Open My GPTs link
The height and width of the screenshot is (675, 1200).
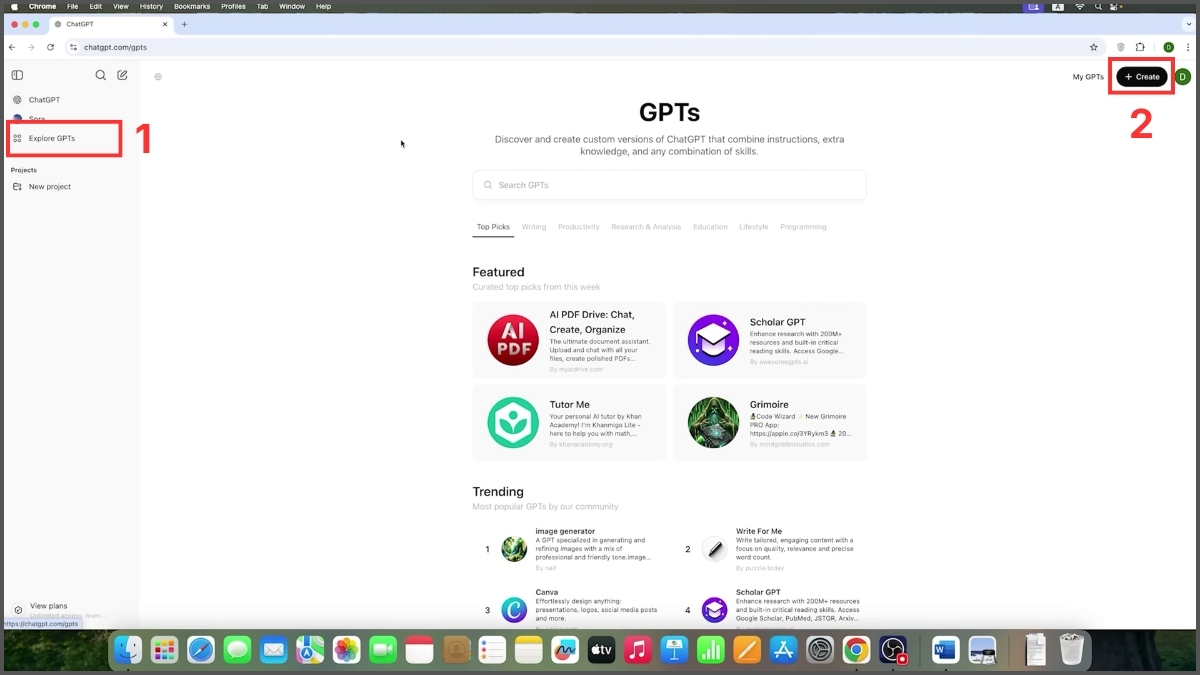click(x=1088, y=77)
